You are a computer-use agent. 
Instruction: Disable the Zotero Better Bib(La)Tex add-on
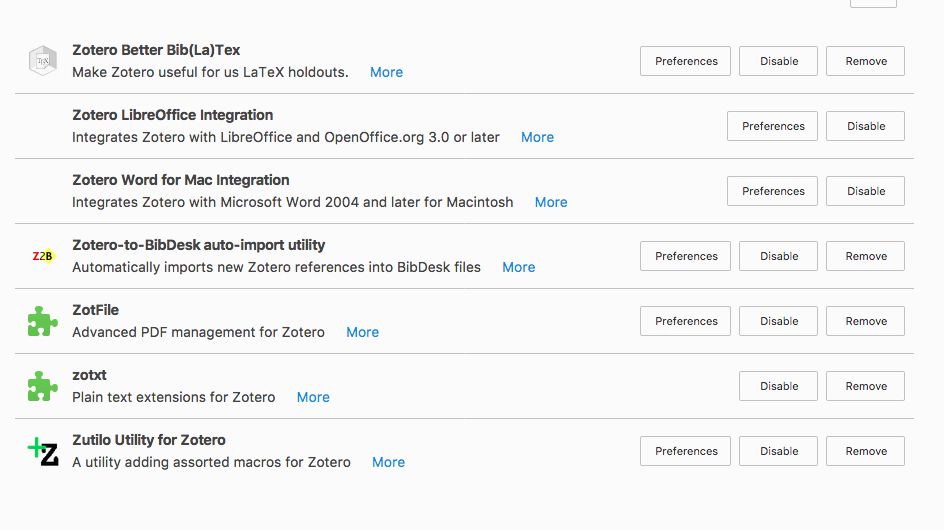pos(778,61)
